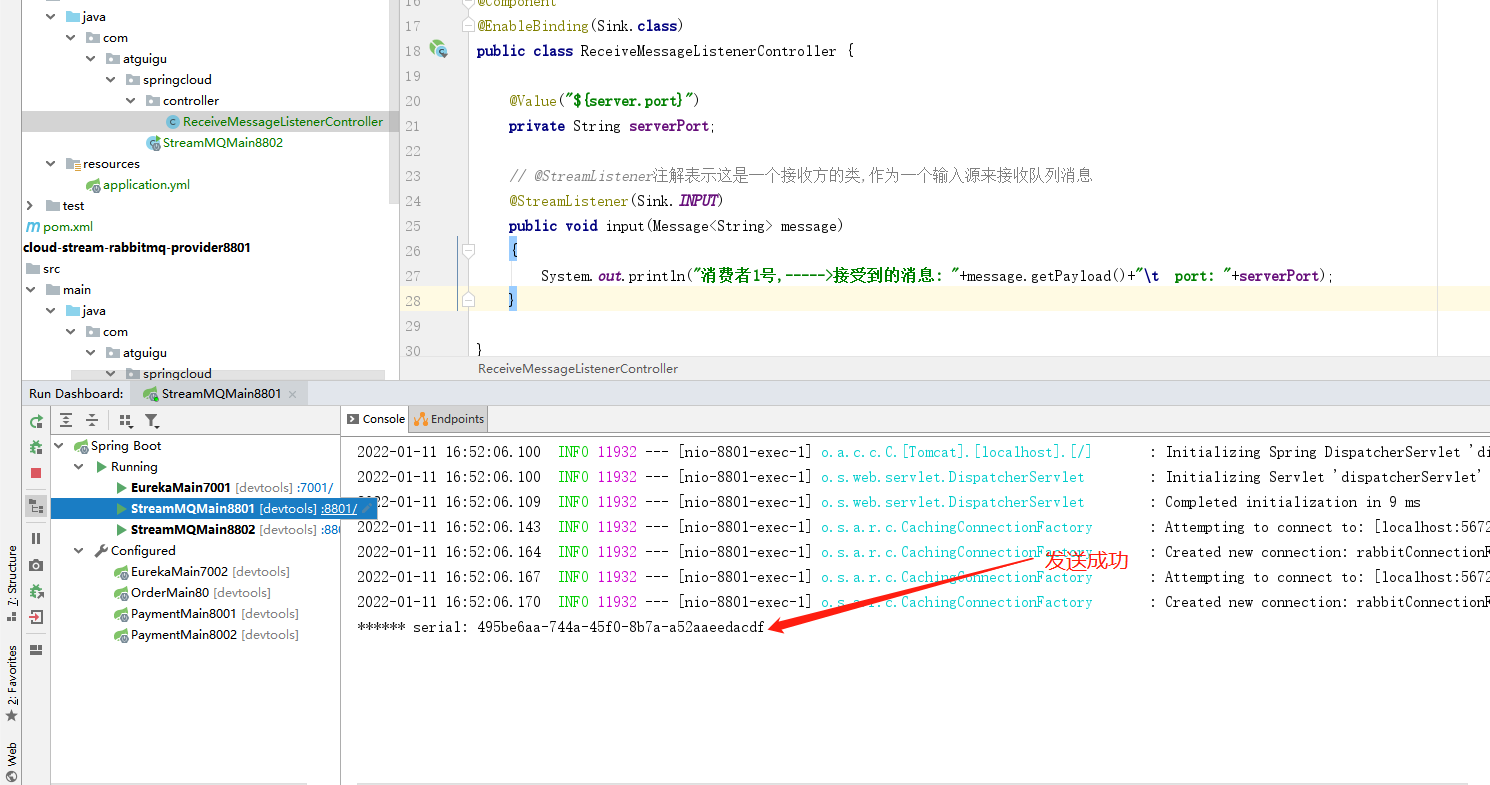The height and width of the screenshot is (785, 1490).
Task: Select StreamMQMain8802 file in project tree
Action: click(x=222, y=143)
